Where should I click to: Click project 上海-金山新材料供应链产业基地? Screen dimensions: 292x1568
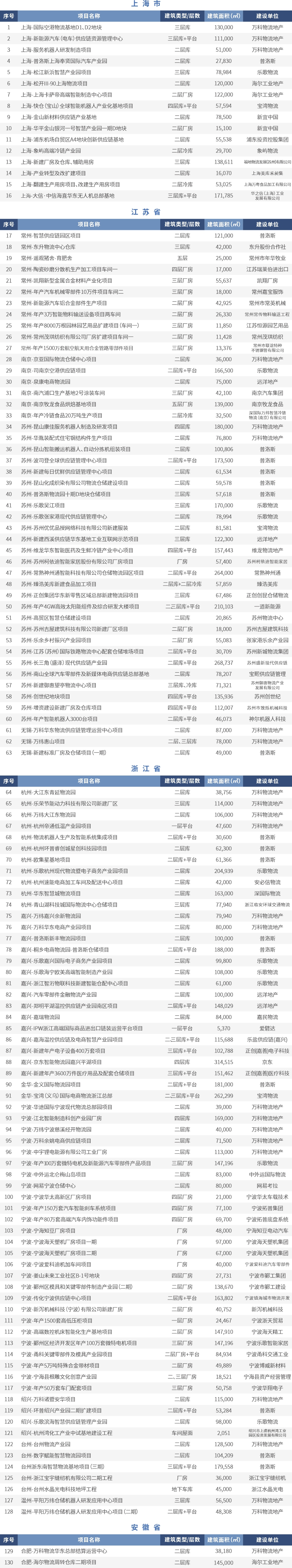coord(58,117)
